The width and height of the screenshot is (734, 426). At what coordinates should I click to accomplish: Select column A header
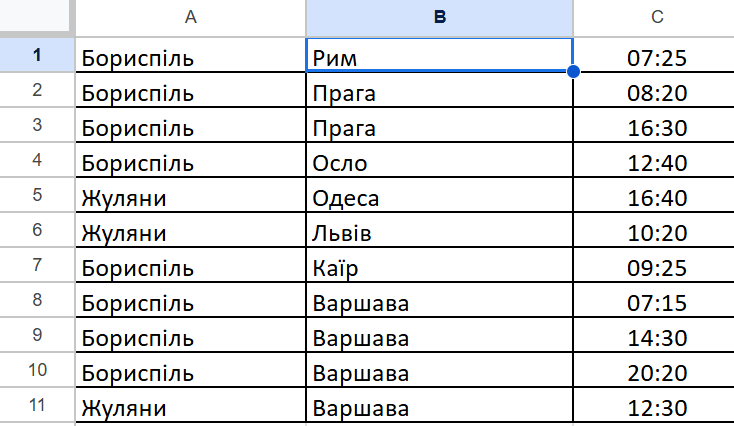(x=190, y=16)
